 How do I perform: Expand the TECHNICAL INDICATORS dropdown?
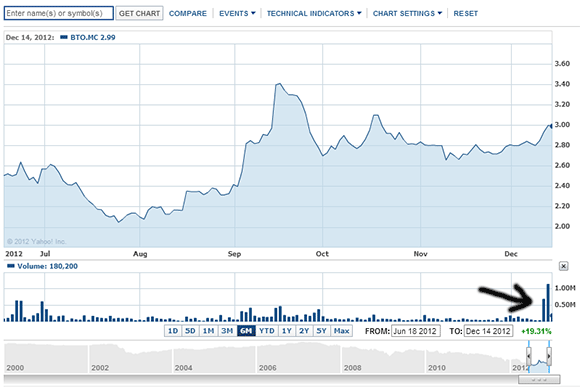pyautogui.click(x=314, y=13)
